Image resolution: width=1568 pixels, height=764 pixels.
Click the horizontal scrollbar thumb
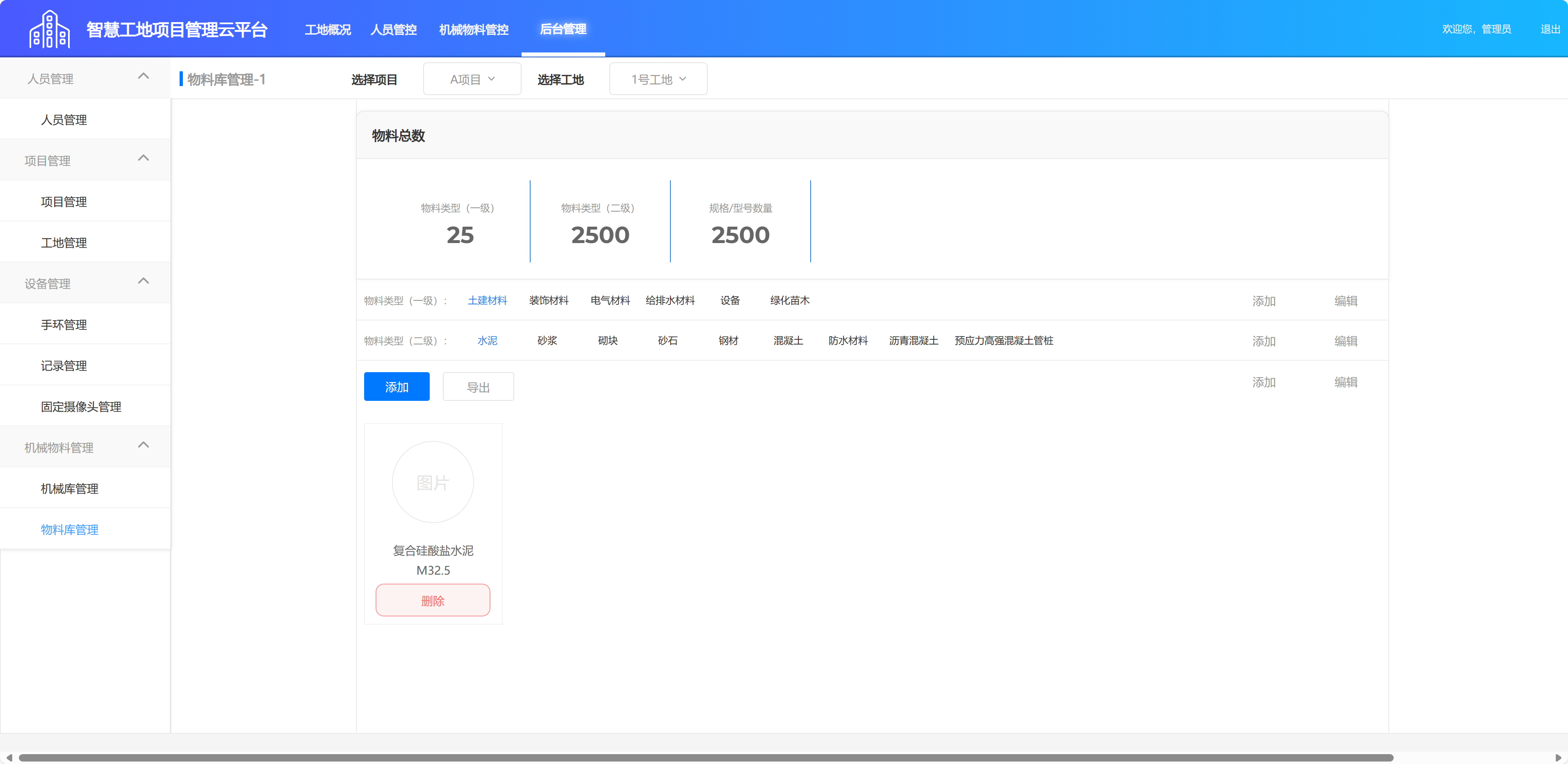[x=706, y=757]
